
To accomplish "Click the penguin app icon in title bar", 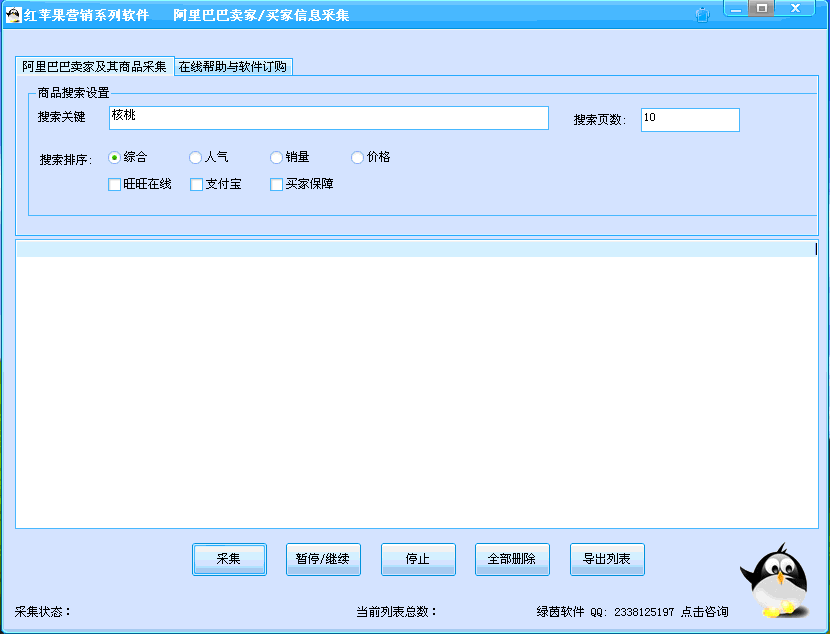I will (13, 15).
